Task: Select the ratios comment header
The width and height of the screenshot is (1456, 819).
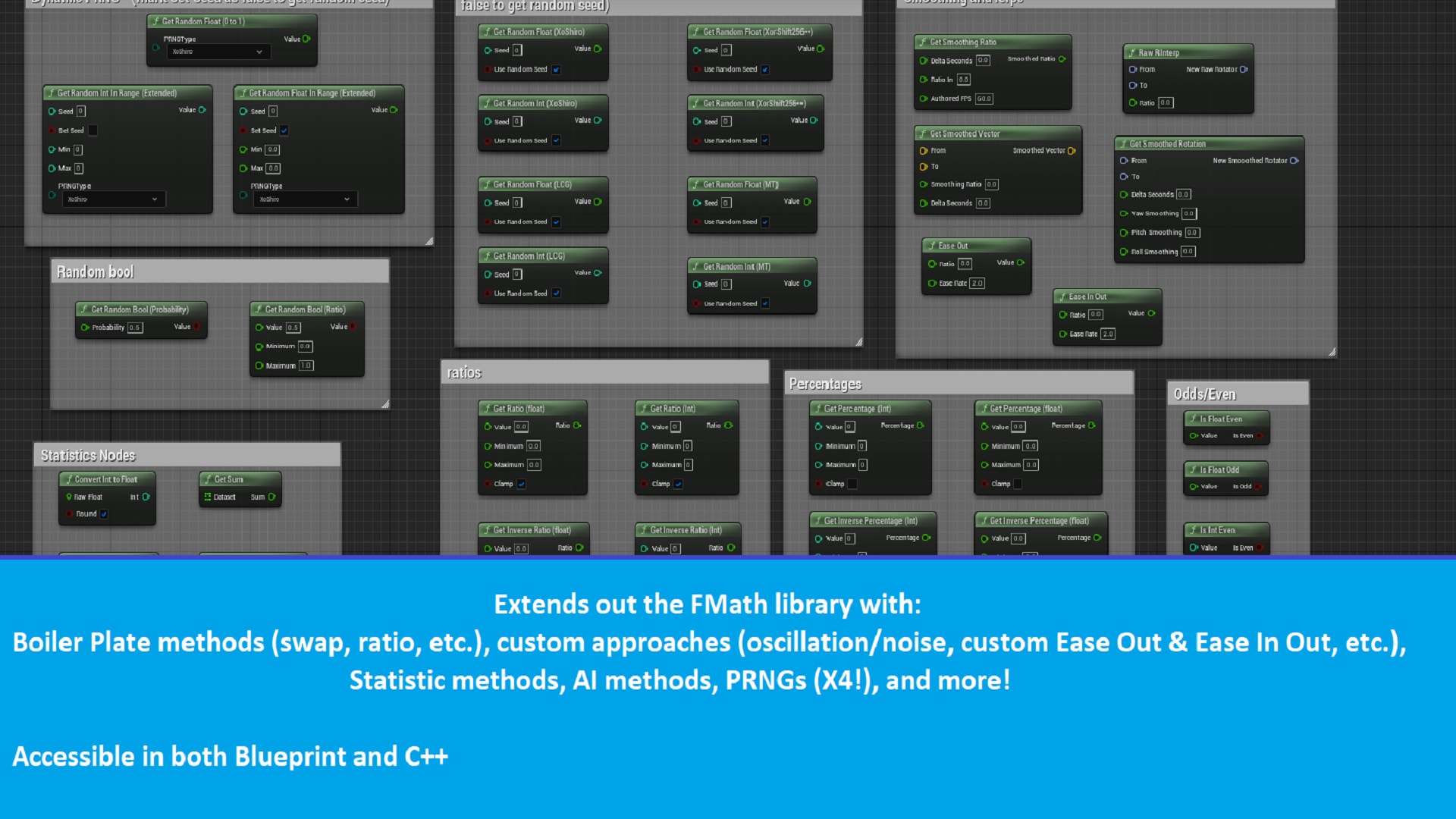Action: pos(605,372)
